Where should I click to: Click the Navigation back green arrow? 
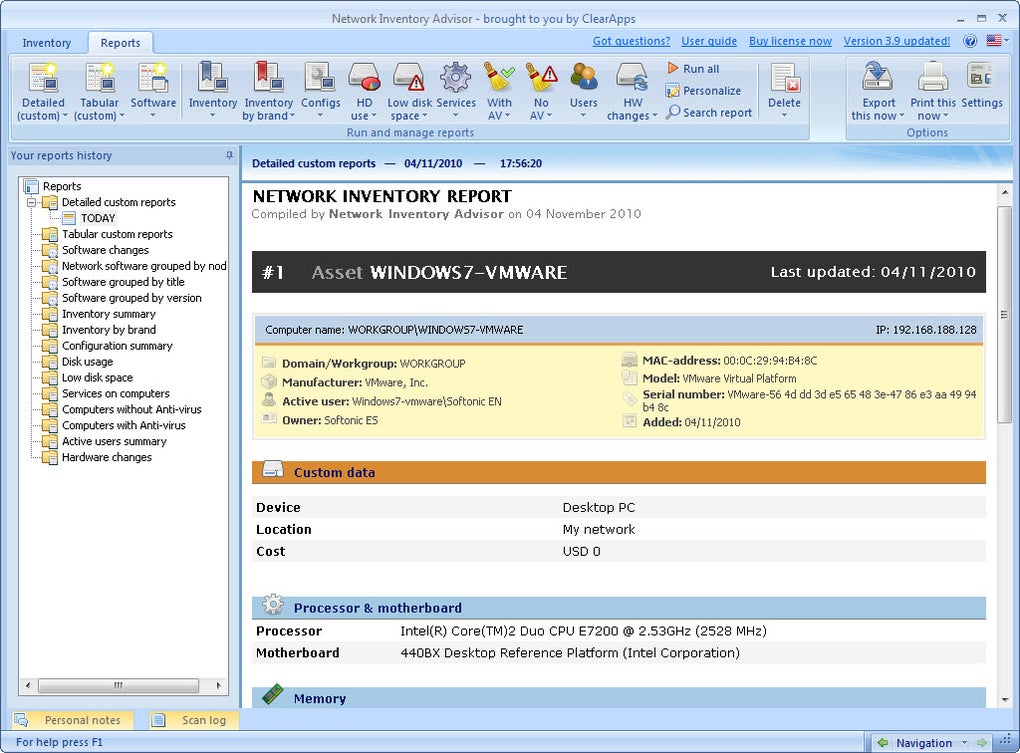coord(882,742)
